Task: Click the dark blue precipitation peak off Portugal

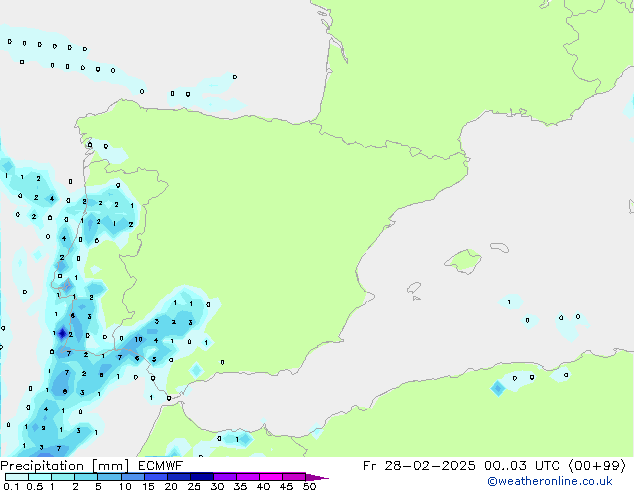Action: click(x=62, y=333)
